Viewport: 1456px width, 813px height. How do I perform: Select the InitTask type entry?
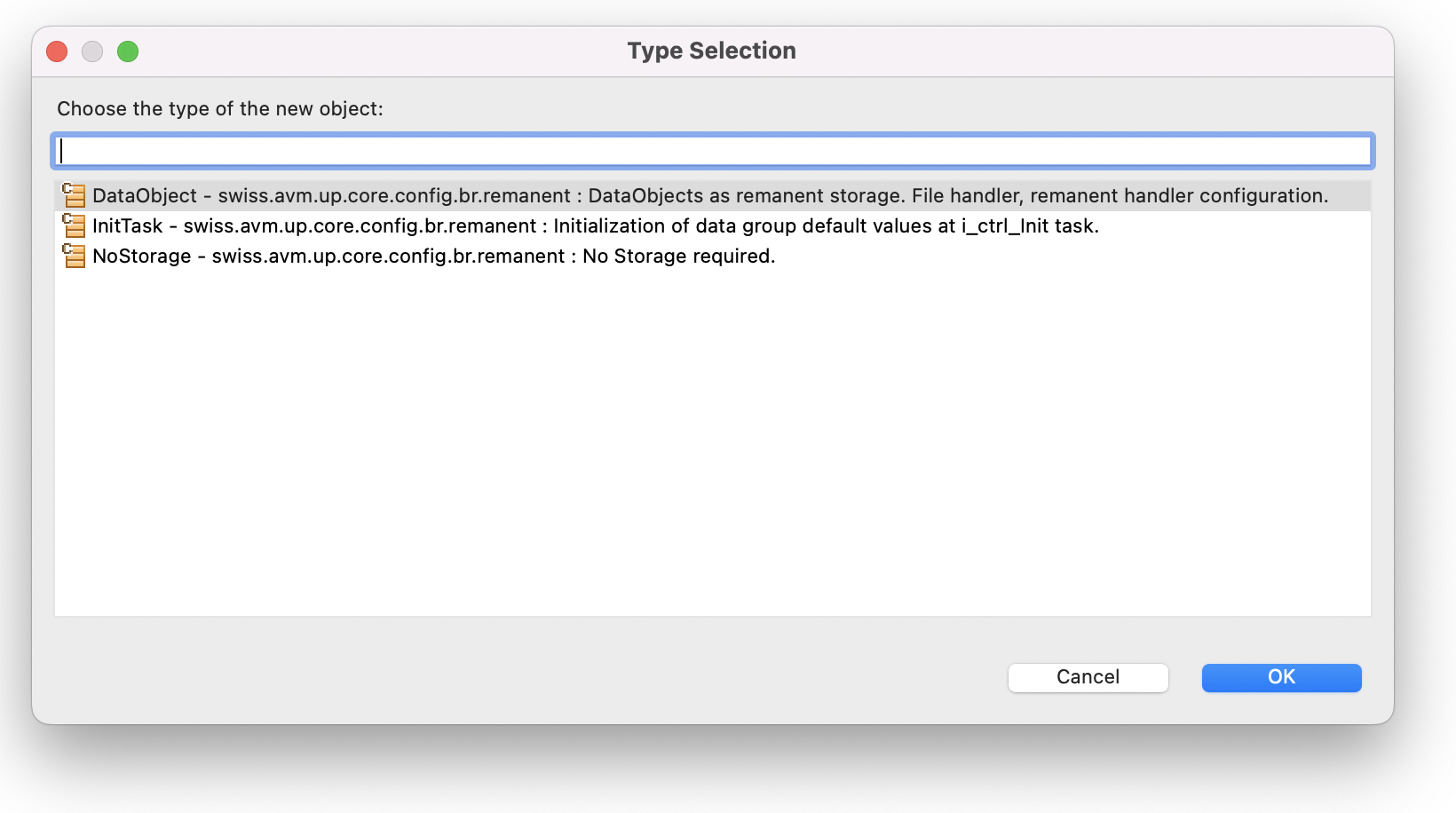tap(128, 225)
